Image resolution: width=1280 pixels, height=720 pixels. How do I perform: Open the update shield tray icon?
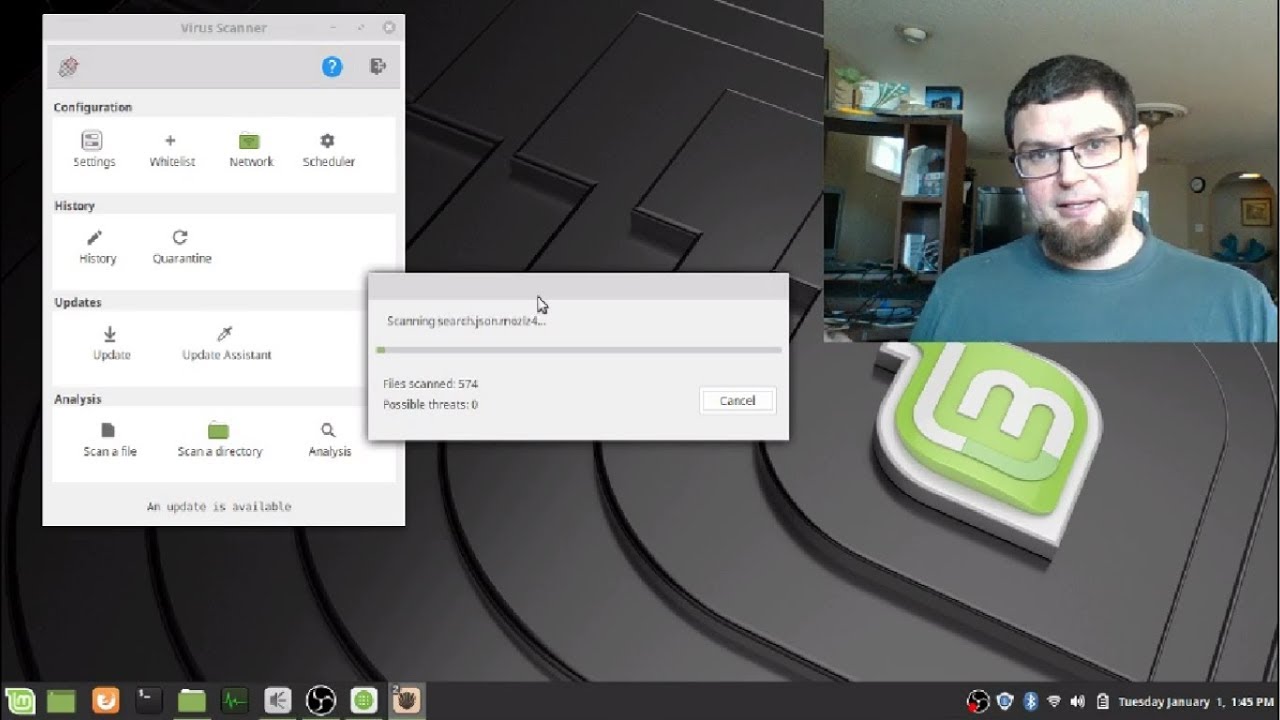1005,702
